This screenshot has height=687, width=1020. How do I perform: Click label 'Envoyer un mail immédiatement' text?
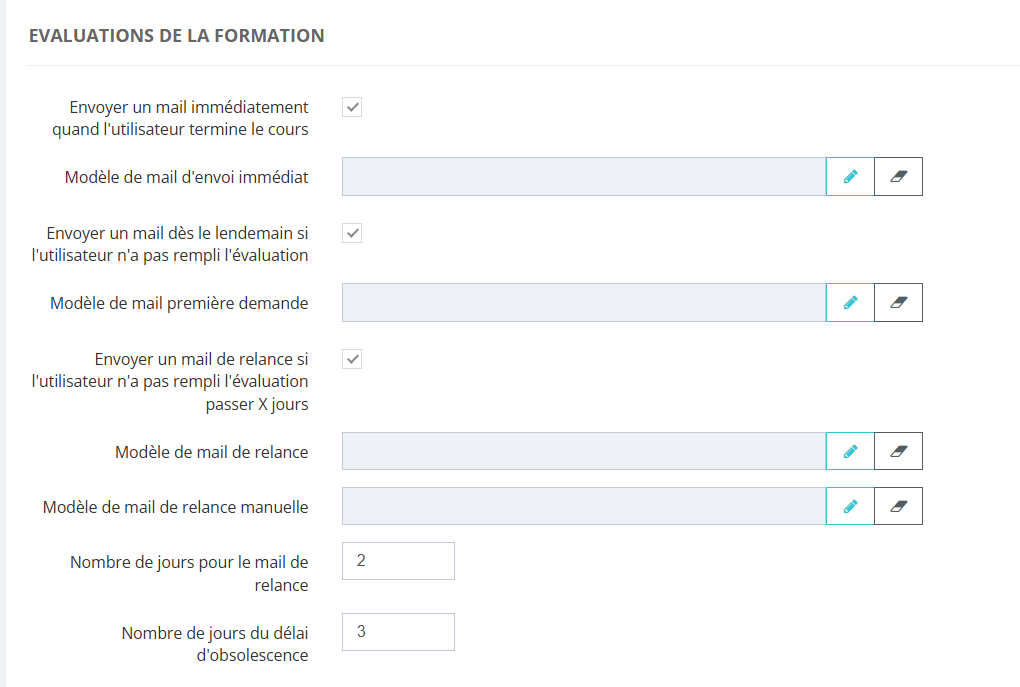tap(189, 107)
